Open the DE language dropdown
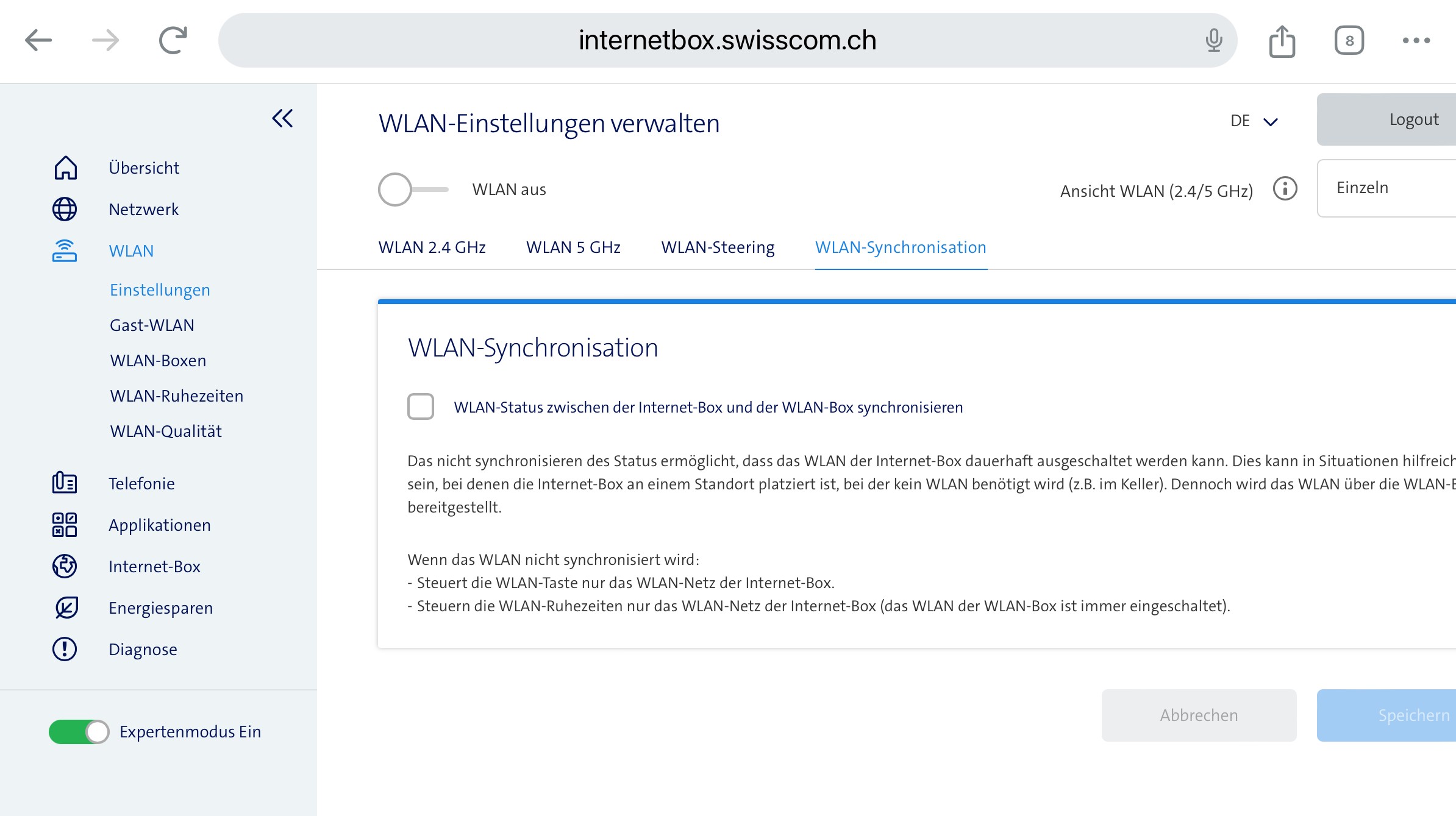The width and height of the screenshot is (1456, 816). tap(1254, 121)
